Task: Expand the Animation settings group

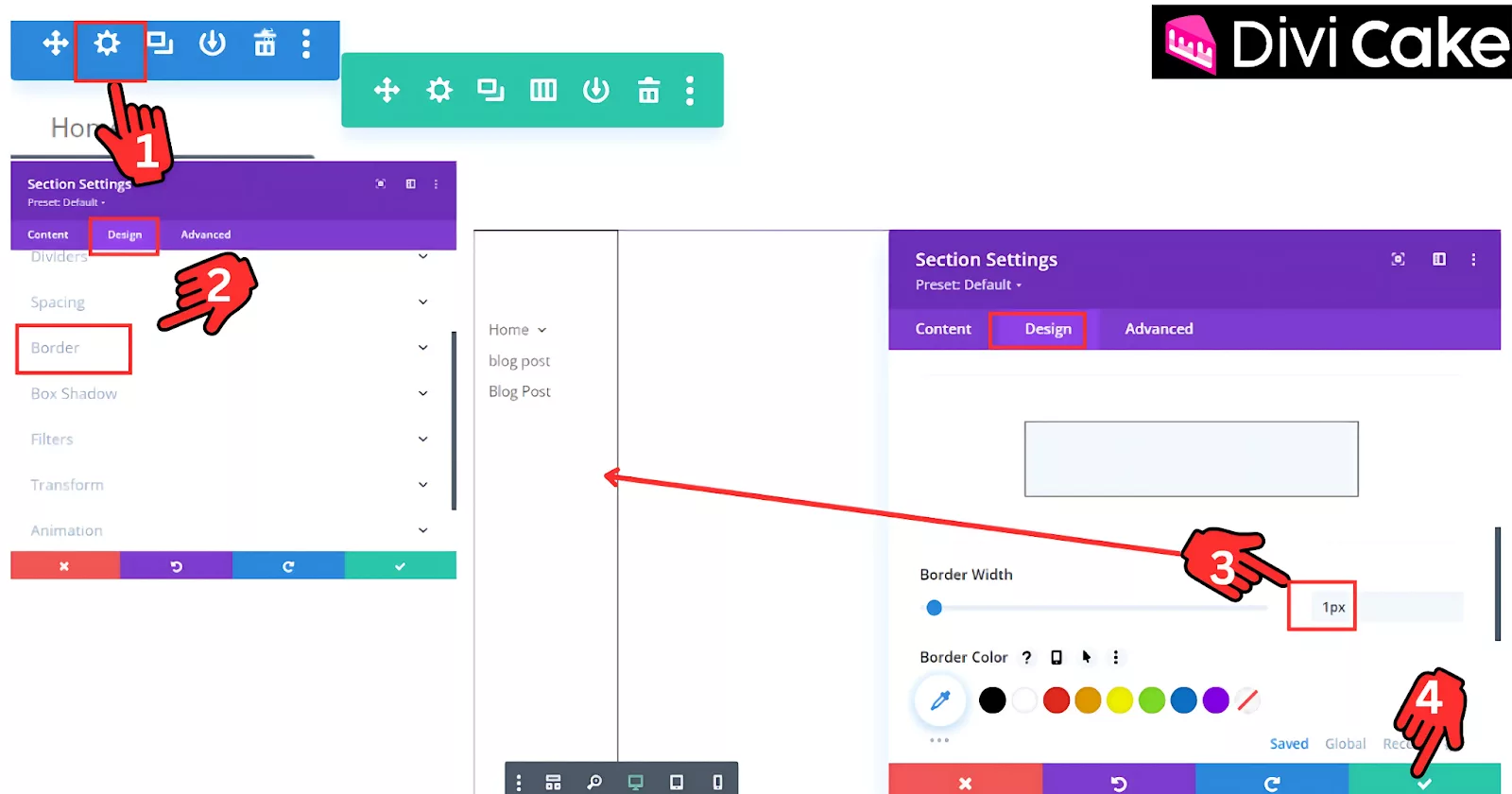Action: [x=229, y=530]
